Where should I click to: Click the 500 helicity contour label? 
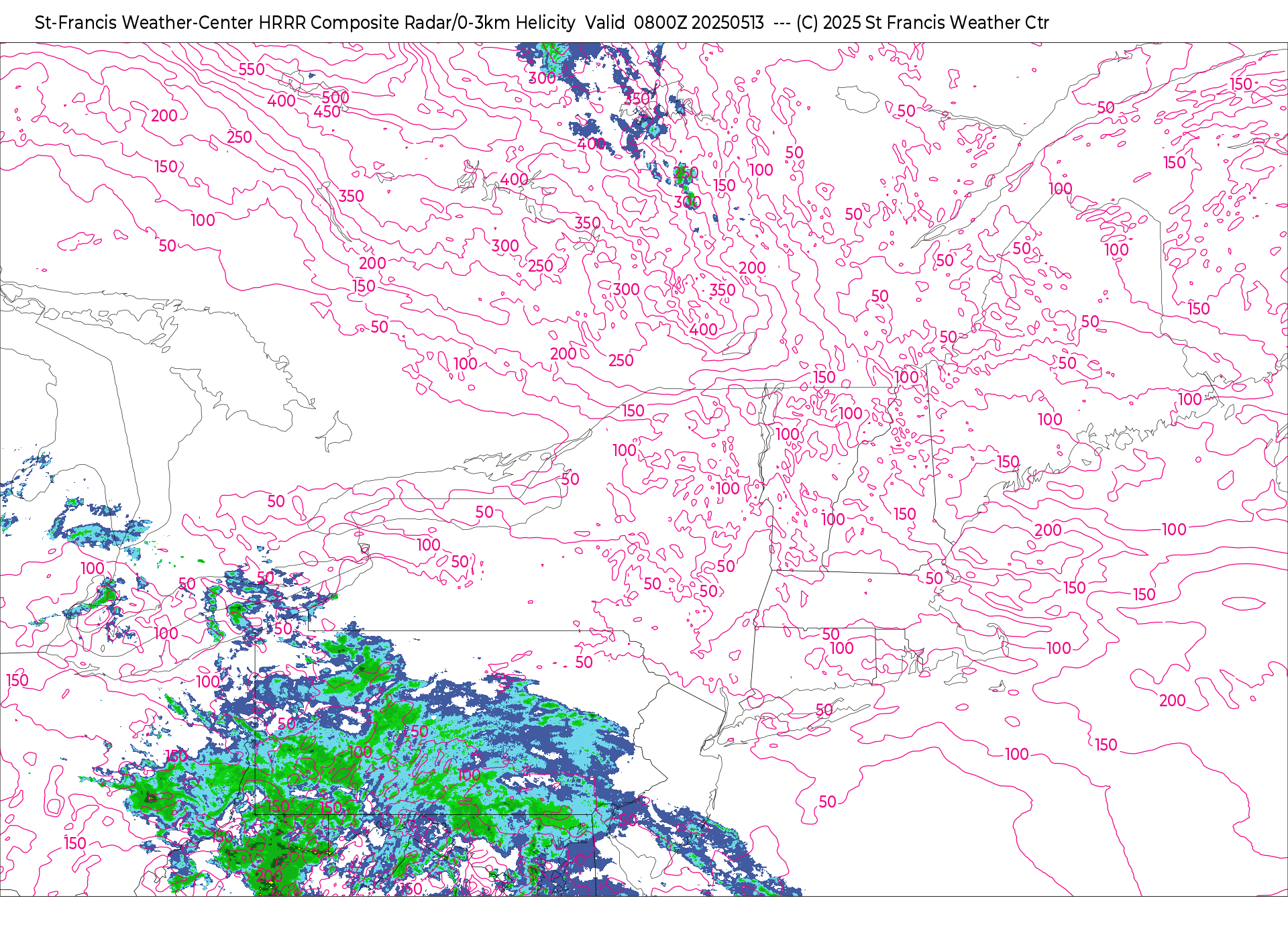(x=335, y=97)
